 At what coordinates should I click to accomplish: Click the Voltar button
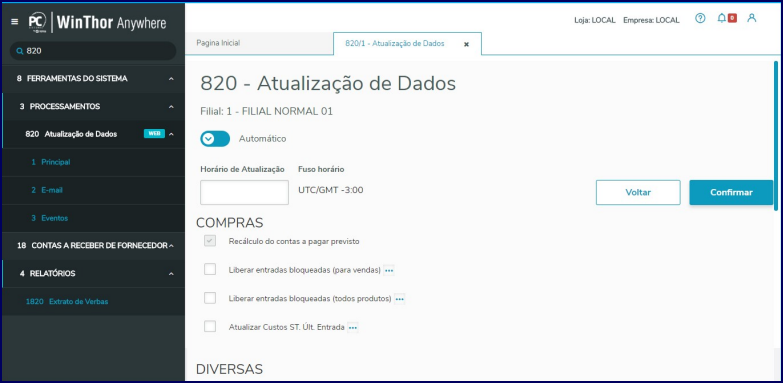point(638,192)
